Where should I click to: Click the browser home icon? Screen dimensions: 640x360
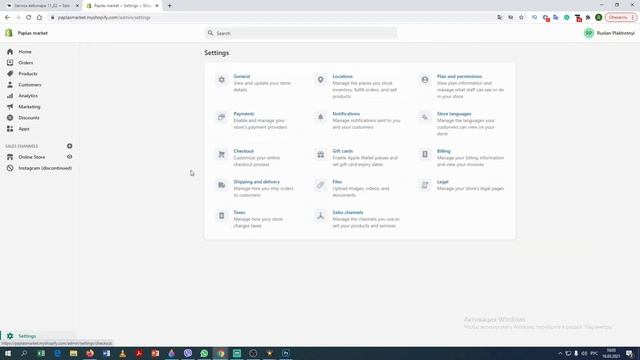(x=39, y=18)
